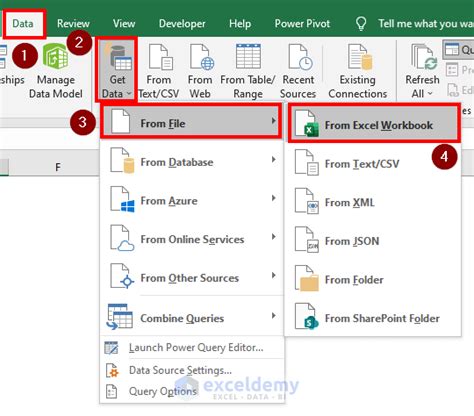This screenshot has width=474, height=416.
Task: Click the Existing Connections ribbon icon
Action: coord(359,57)
